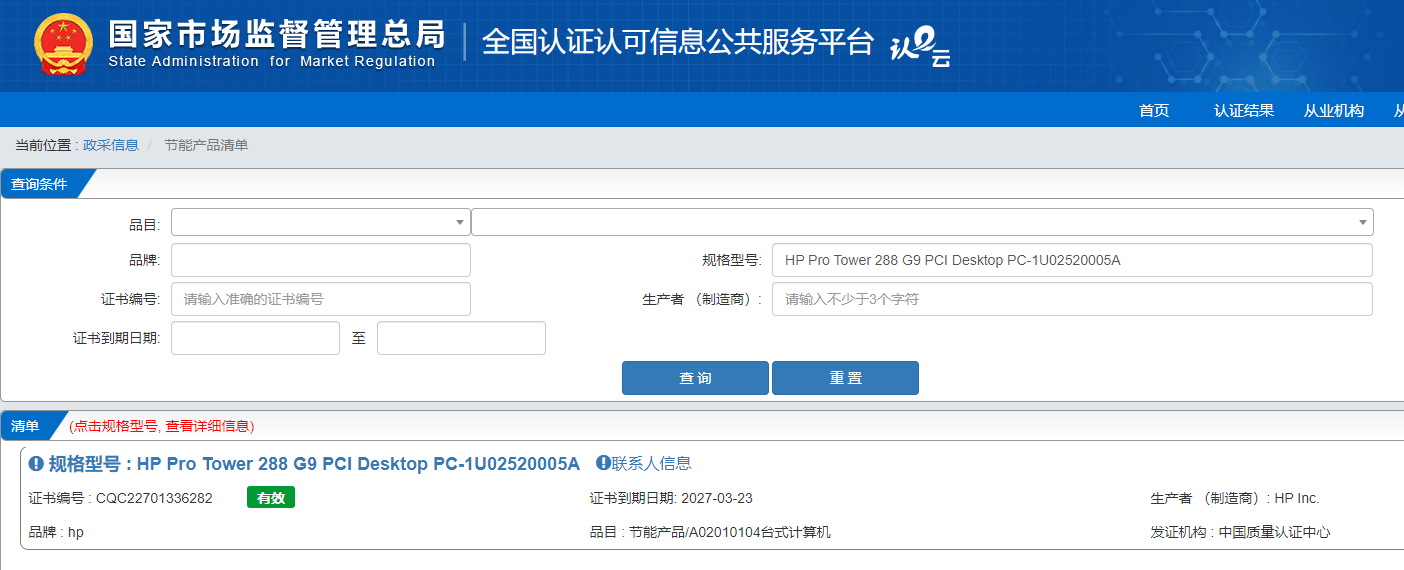The image size is (1404, 570).
Task: Click the 证书到期日期 start date field
Action: tap(256, 338)
